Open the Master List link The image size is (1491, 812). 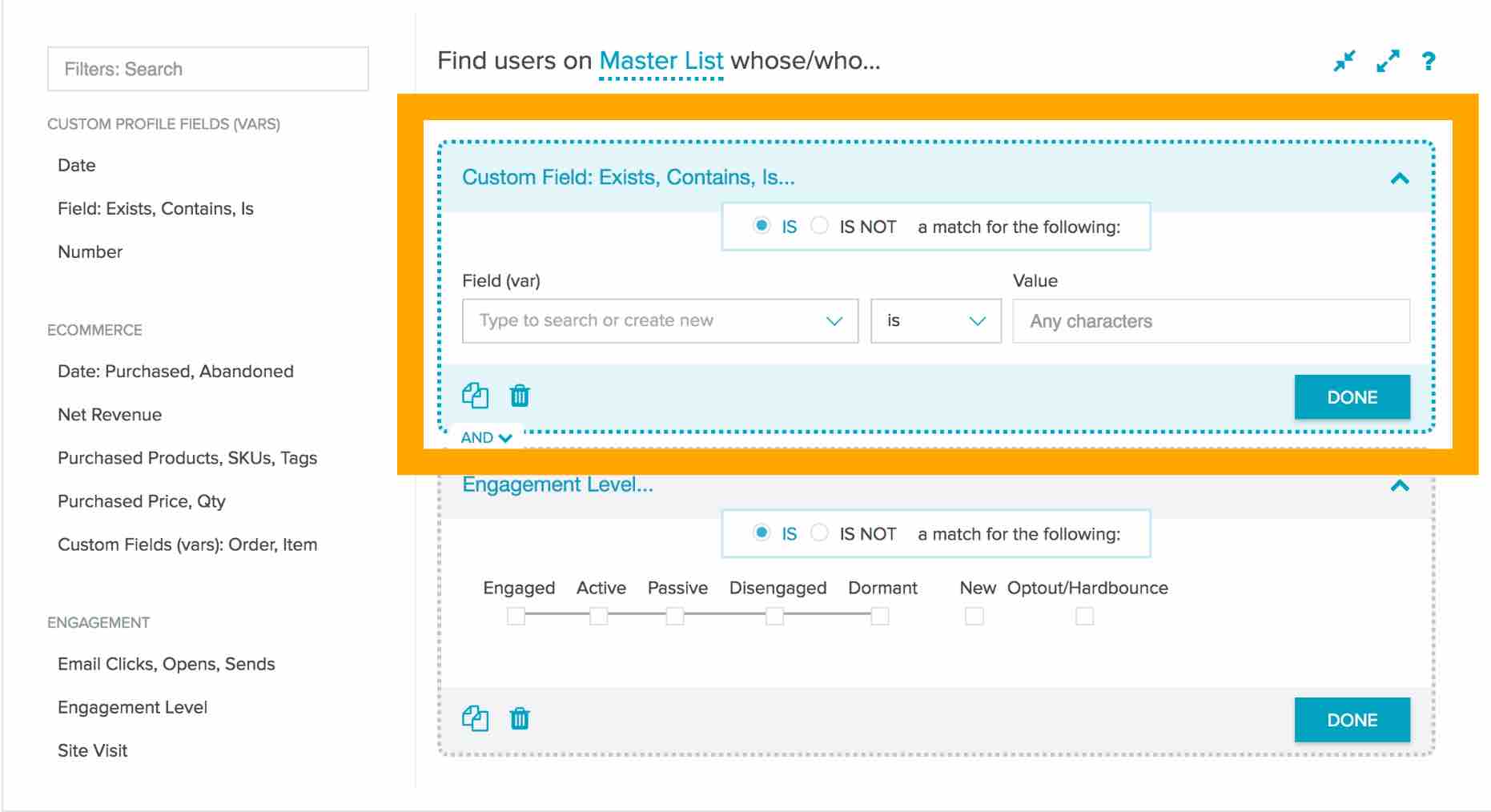pos(661,60)
